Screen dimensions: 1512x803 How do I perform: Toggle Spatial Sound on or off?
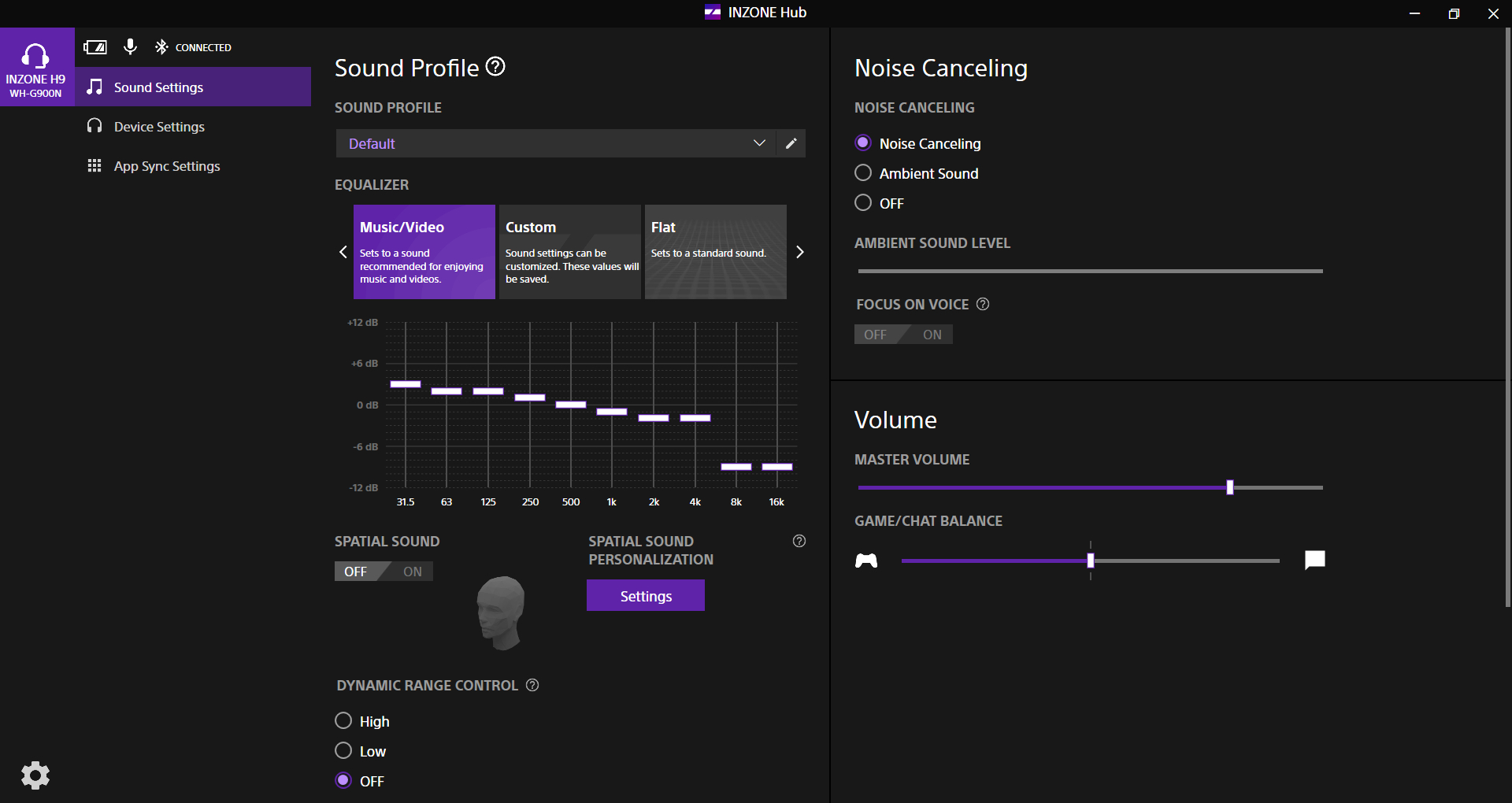384,572
